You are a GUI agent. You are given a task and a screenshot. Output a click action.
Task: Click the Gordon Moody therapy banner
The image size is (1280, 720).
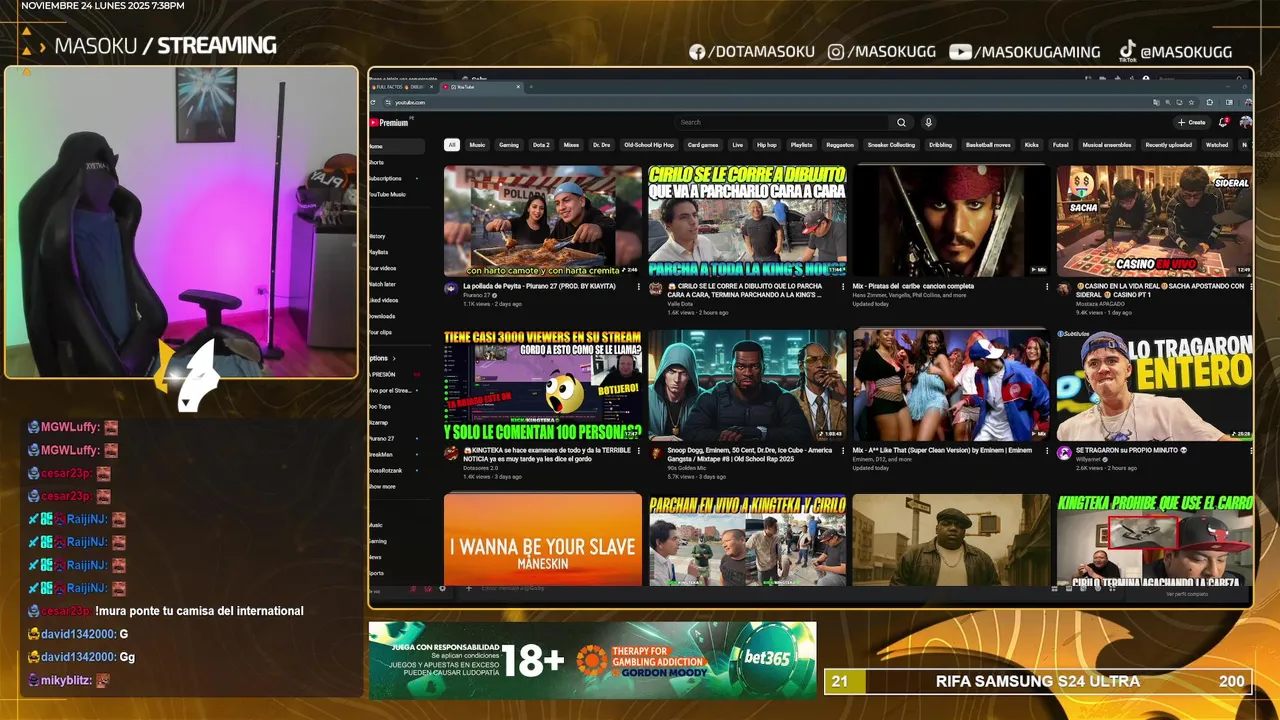[644, 661]
